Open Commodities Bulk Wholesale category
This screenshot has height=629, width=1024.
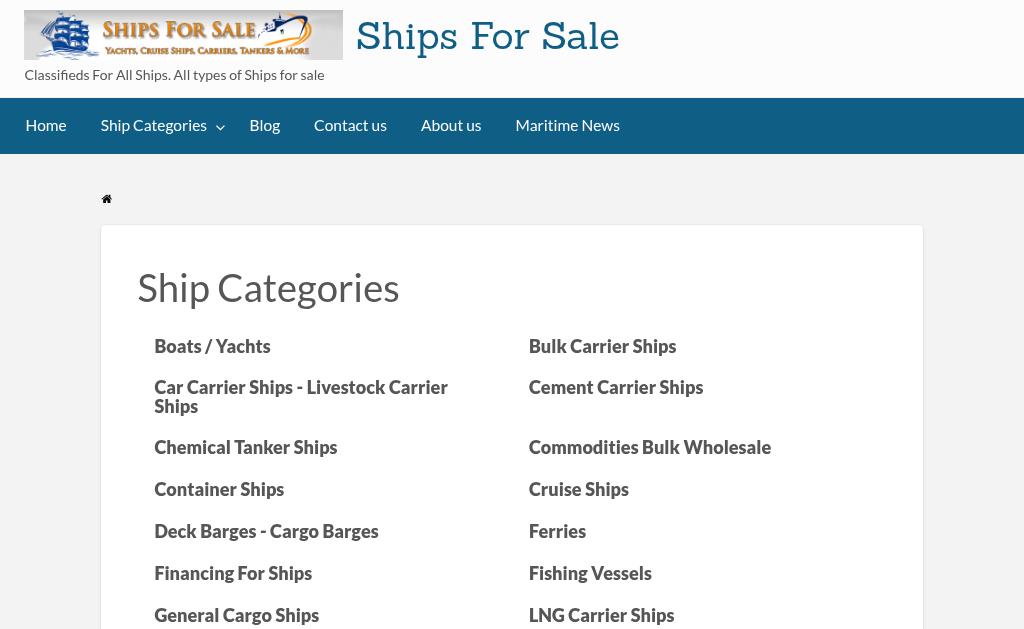(650, 447)
